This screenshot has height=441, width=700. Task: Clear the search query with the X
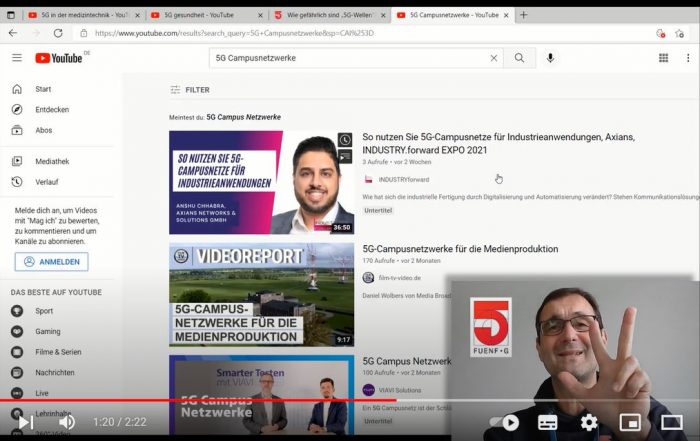pos(494,58)
